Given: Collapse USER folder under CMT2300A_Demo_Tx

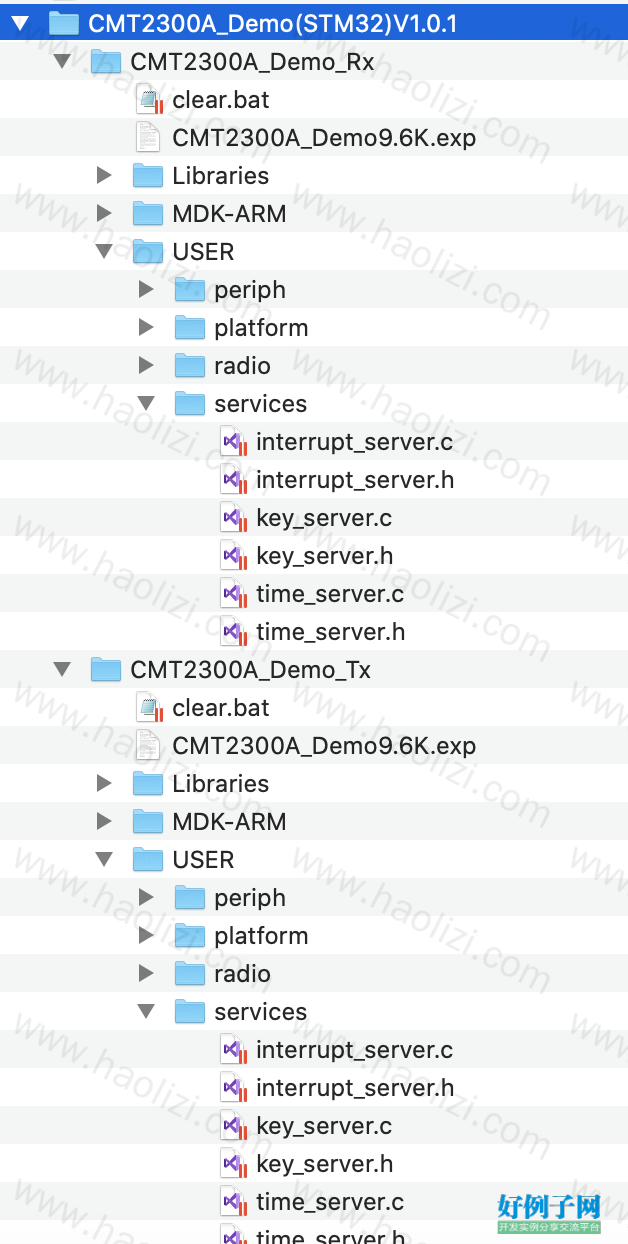Looking at the screenshot, I should 104,859.
